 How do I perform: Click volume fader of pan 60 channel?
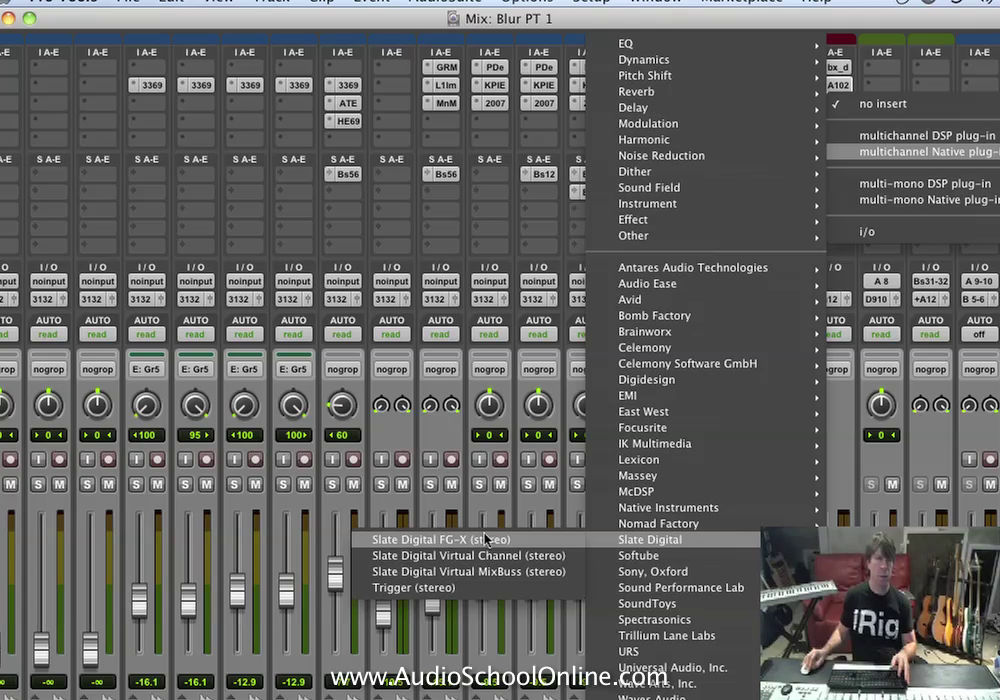point(335,573)
